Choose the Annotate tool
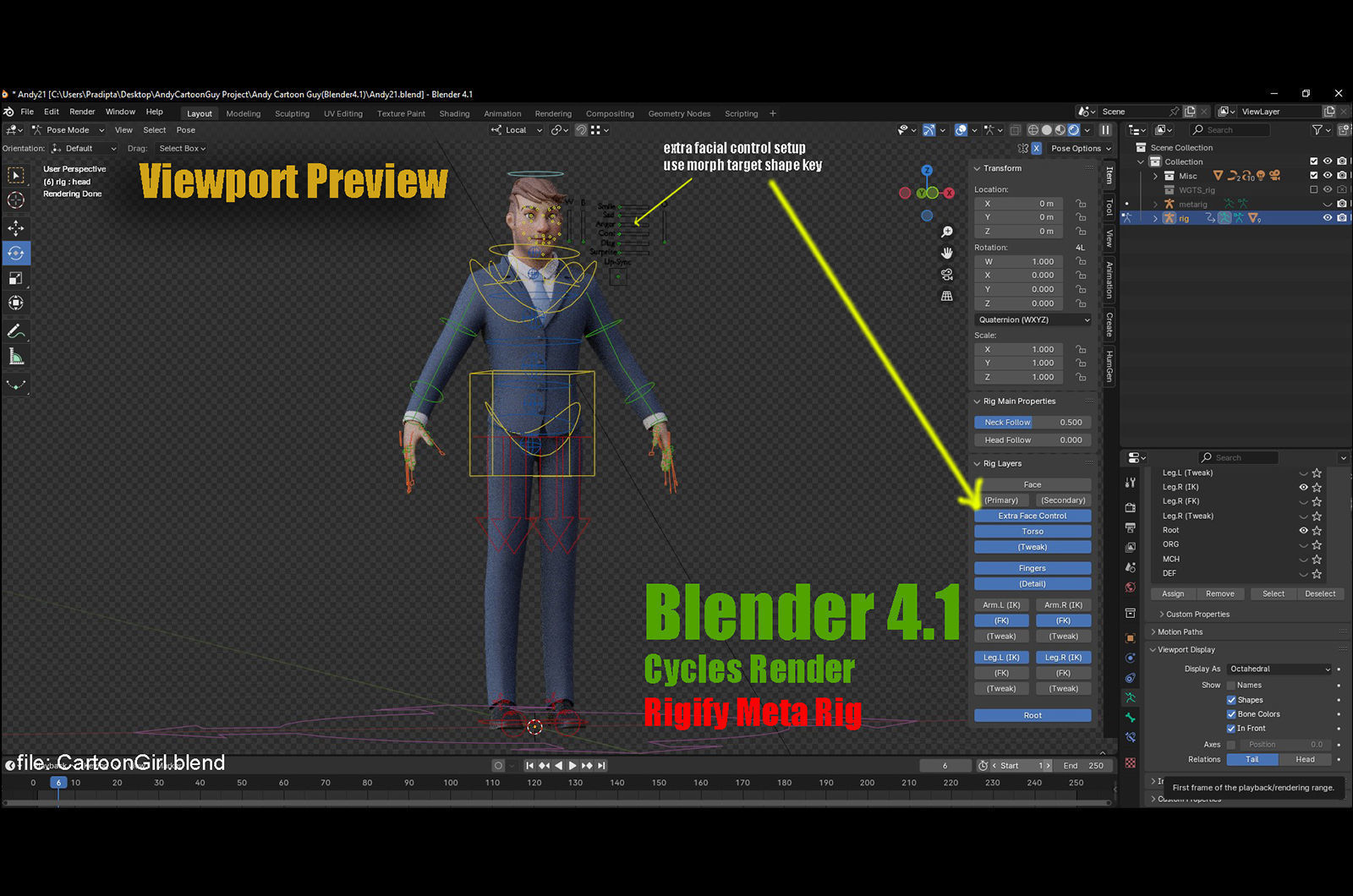The image size is (1353, 896). (16, 331)
